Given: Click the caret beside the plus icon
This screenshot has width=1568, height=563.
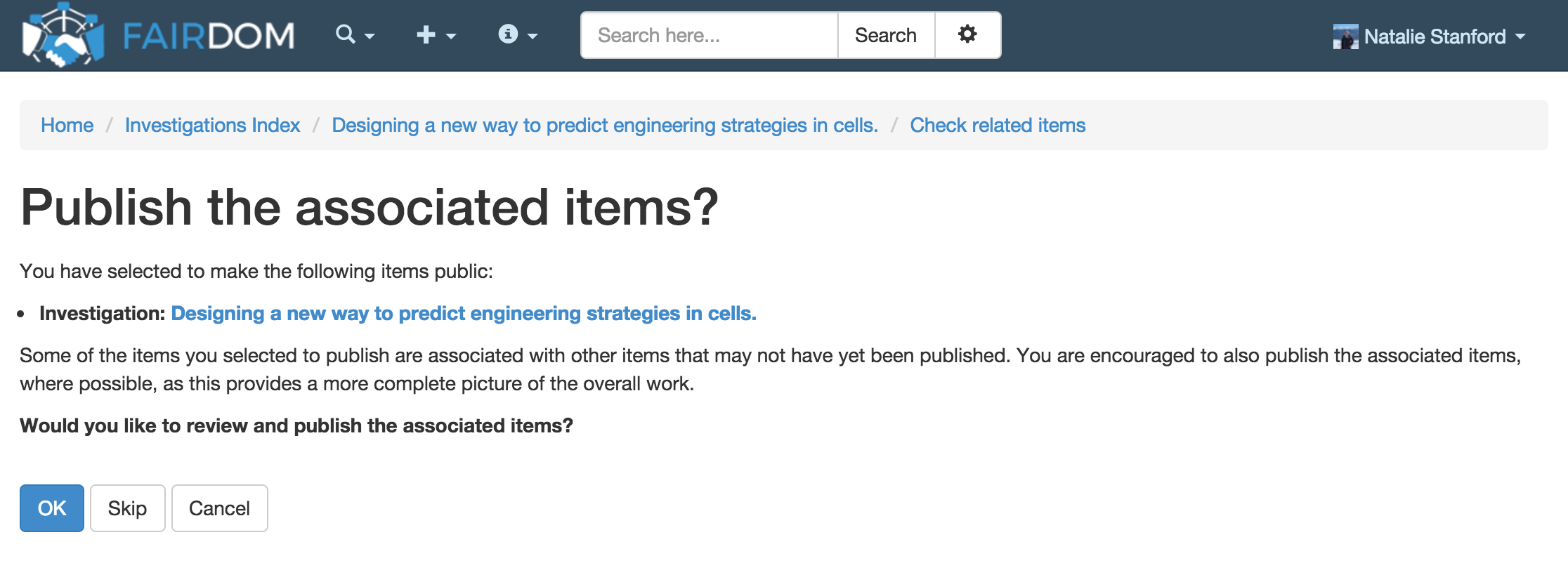Looking at the screenshot, I should coord(451,36).
